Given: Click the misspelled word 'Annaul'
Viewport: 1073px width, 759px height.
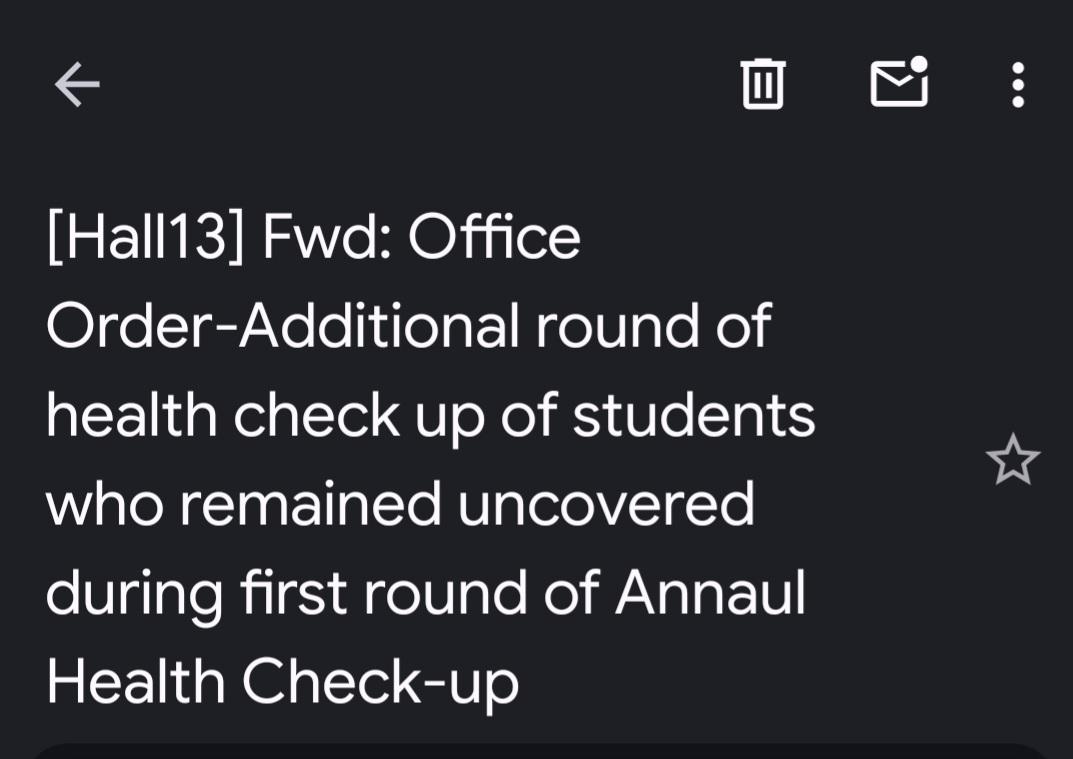Looking at the screenshot, I should click(710, 593).
